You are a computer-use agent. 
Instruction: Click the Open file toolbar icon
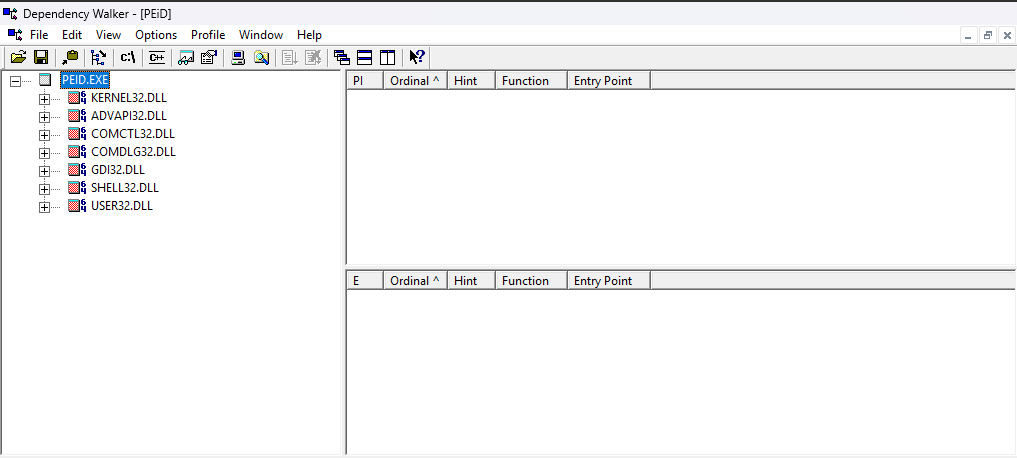coord(19,57)
